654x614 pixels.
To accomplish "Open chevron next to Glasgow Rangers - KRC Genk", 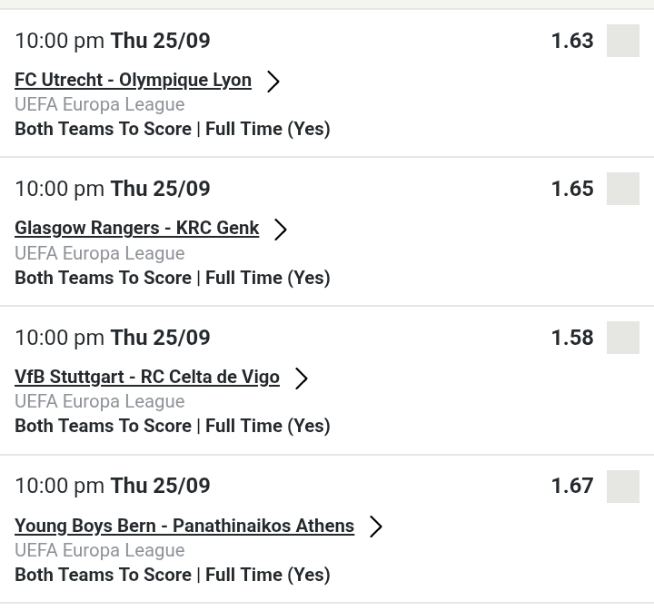I will coord(280,230).
